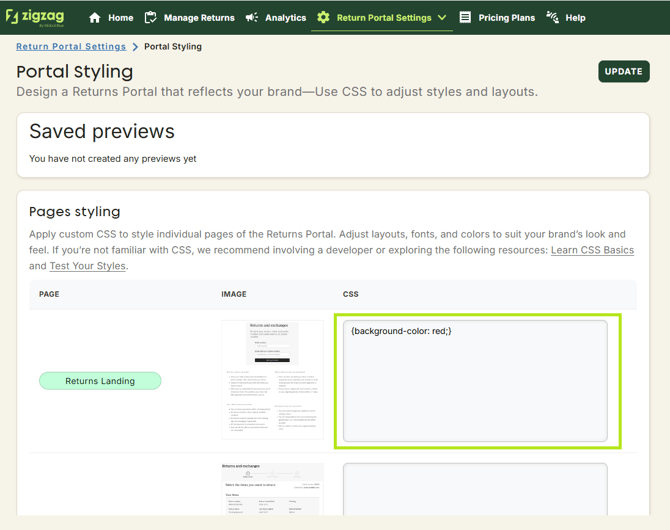Select the Pricing Plans menu text

tap(506, 18)
